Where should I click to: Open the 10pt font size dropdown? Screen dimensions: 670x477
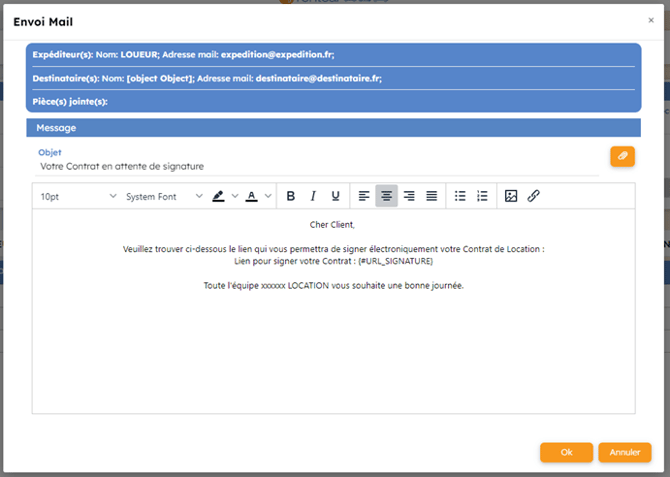78,197
